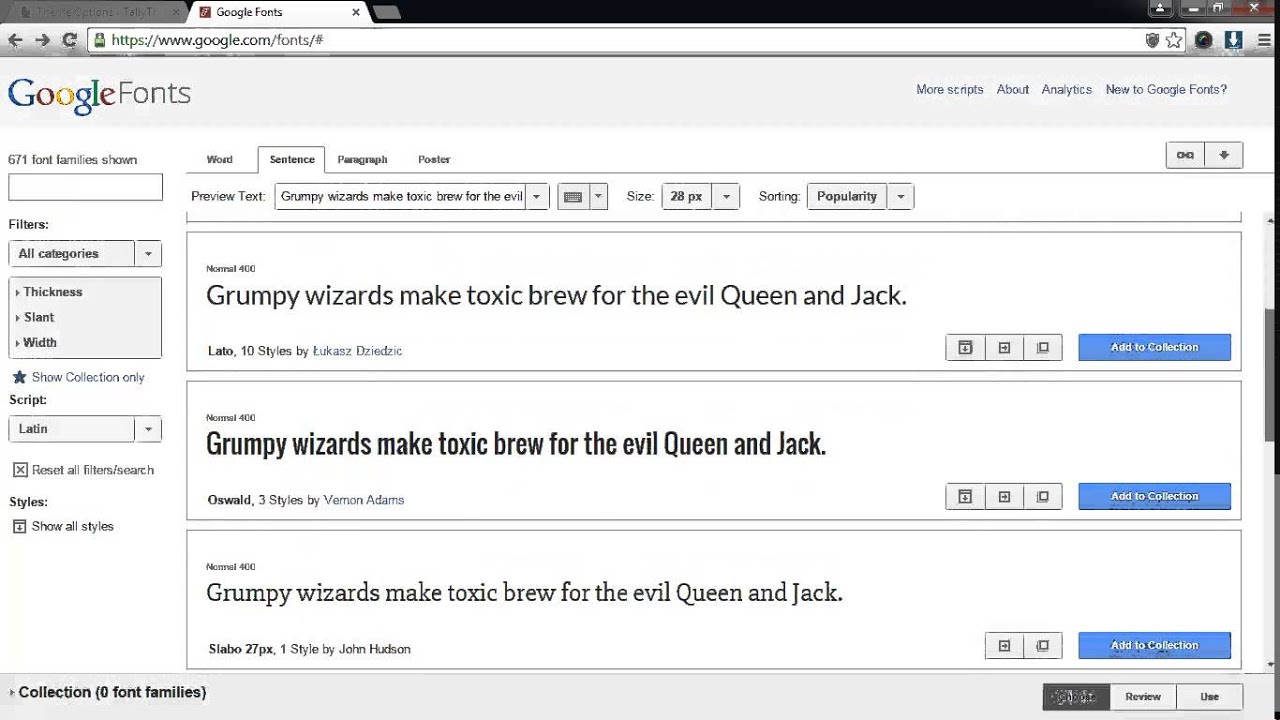Click the Google Fonts logo
Screen dimensions: 1280x720
tap(99, 94)
